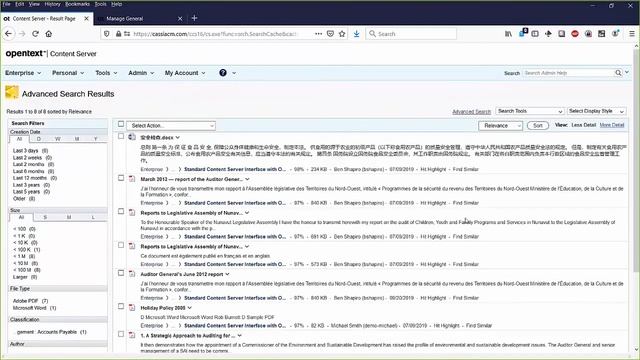Screen dimensions: 640x360
Task: Bookmark this page with the star
Action: 342,34
